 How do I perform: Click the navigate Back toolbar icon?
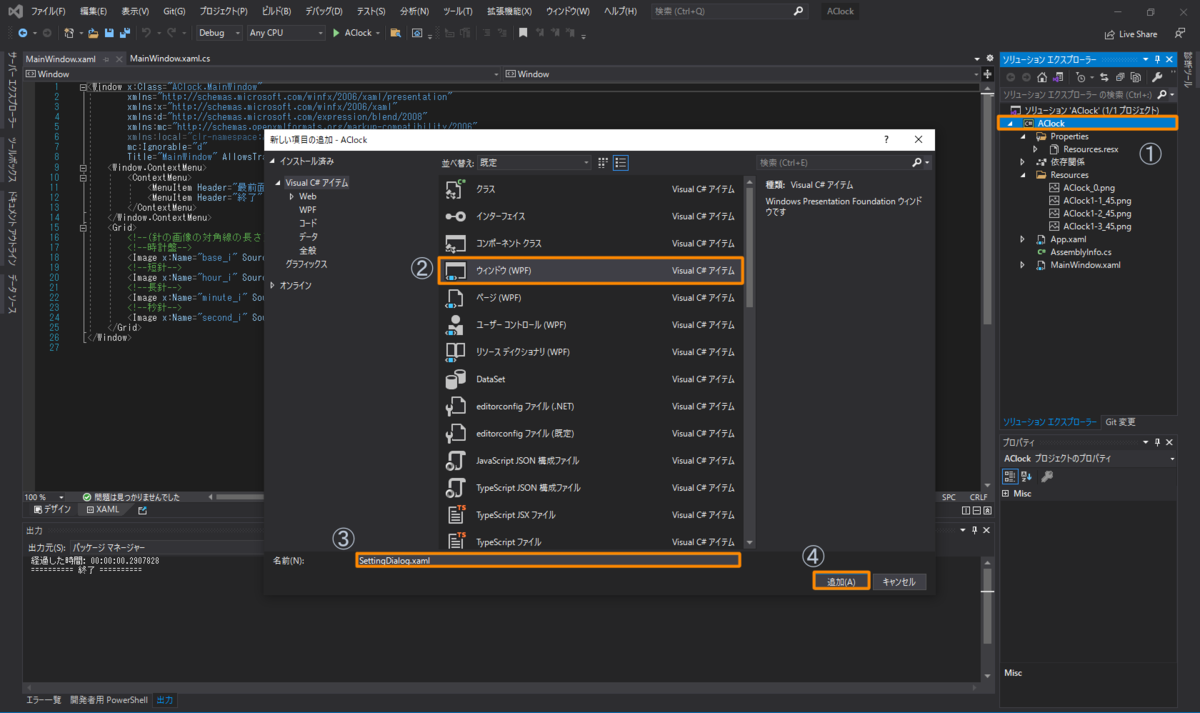22,33
